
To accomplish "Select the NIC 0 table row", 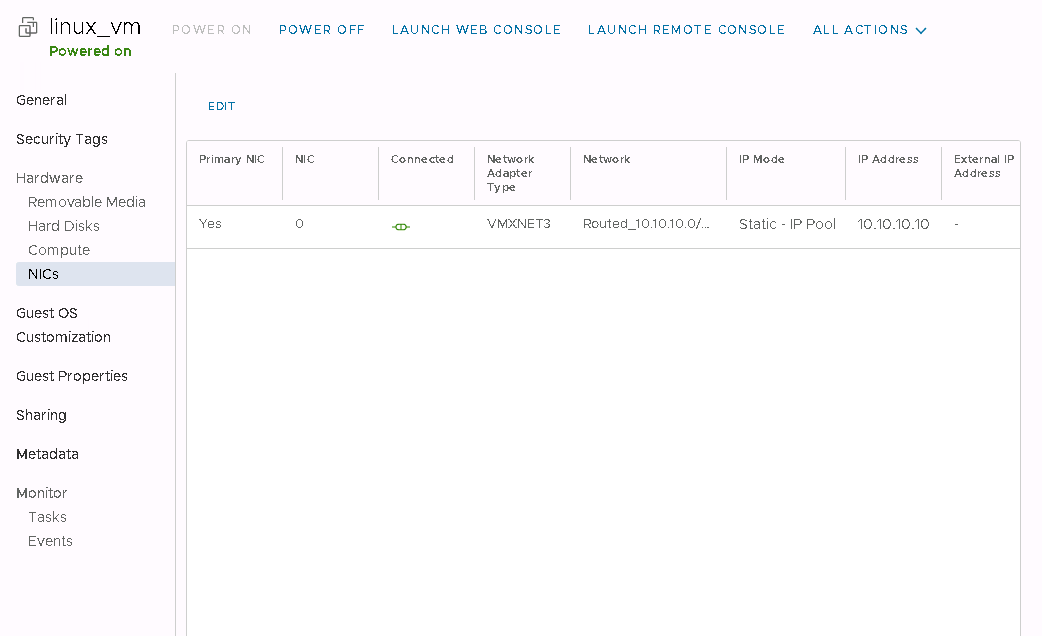I will coord(602,225).
